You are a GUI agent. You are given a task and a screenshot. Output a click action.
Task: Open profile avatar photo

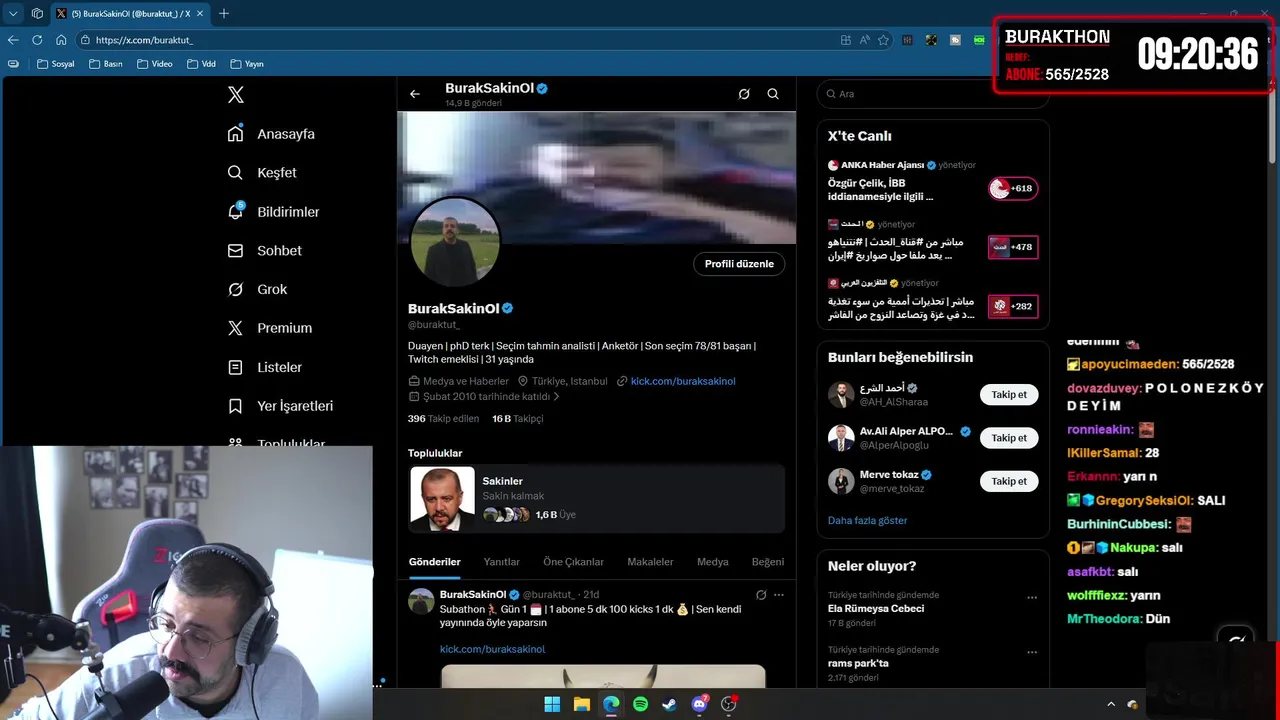point(455,241)
